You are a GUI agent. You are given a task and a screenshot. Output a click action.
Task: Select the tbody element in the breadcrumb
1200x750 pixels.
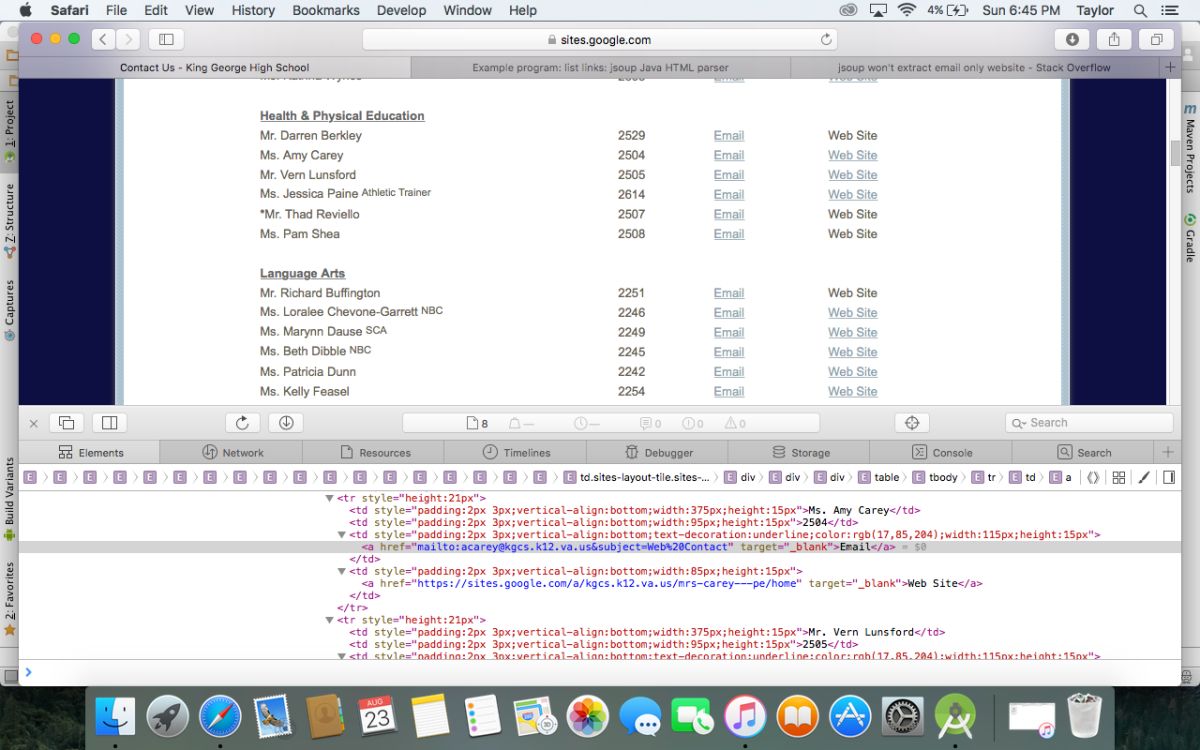(934, 478)
